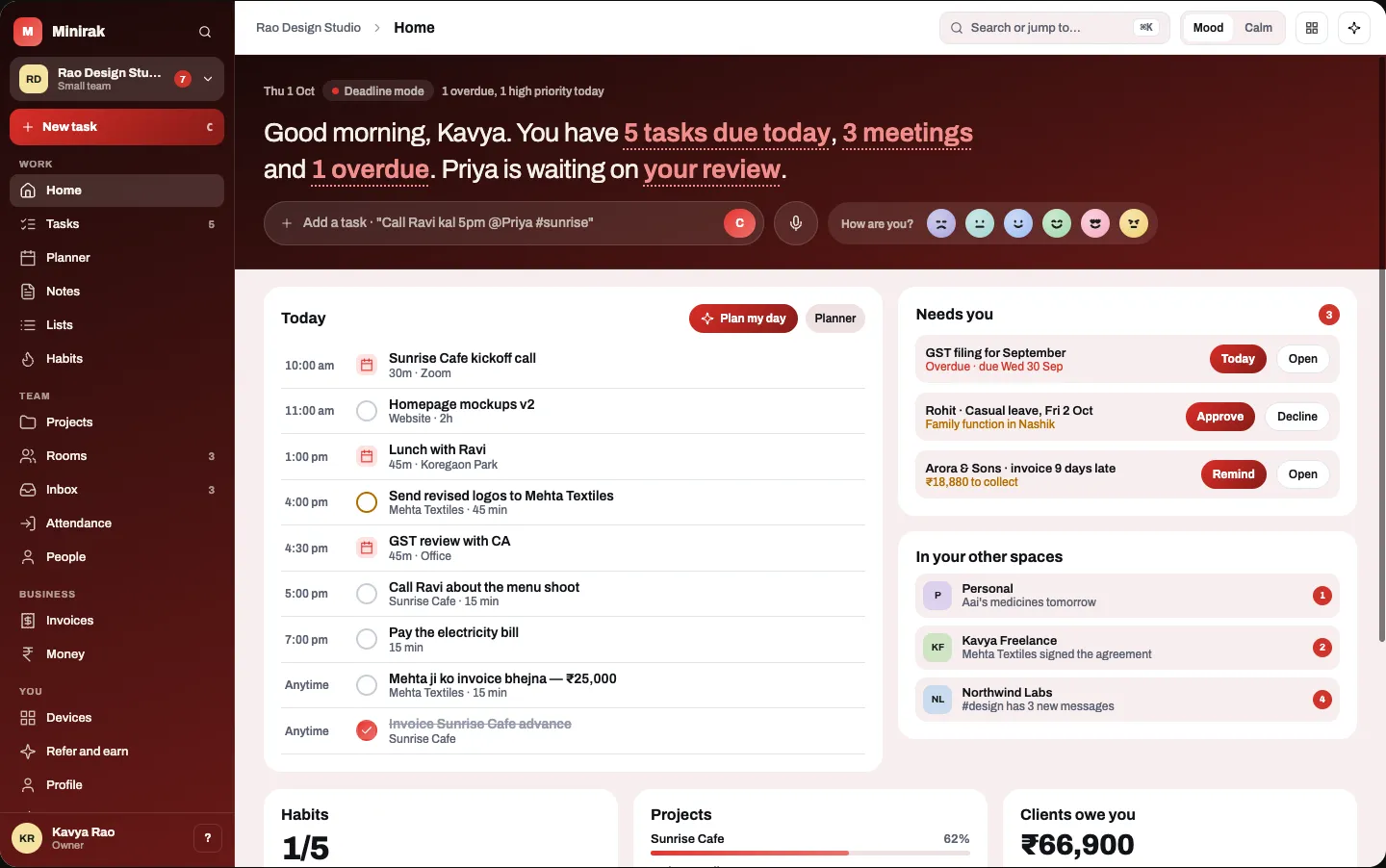This screenshot has height=868, width=1386.
Task: Mark Pay the electricity bill complete
Action: coord(367,639)
